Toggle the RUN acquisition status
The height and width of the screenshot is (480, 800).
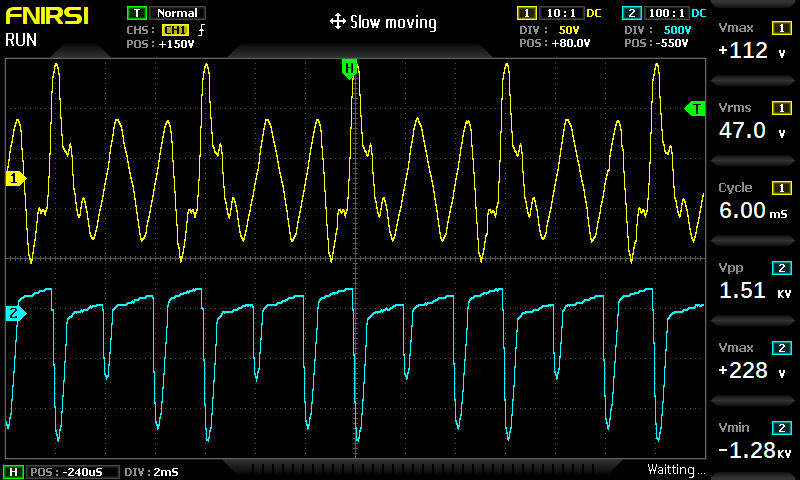coord(23,40)
